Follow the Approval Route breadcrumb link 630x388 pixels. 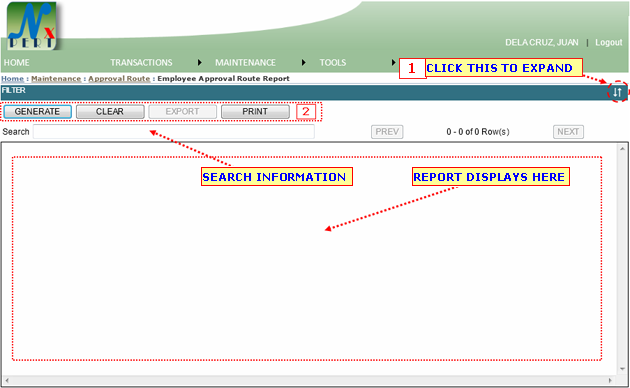pyautogui.click(x=119, y=79)
